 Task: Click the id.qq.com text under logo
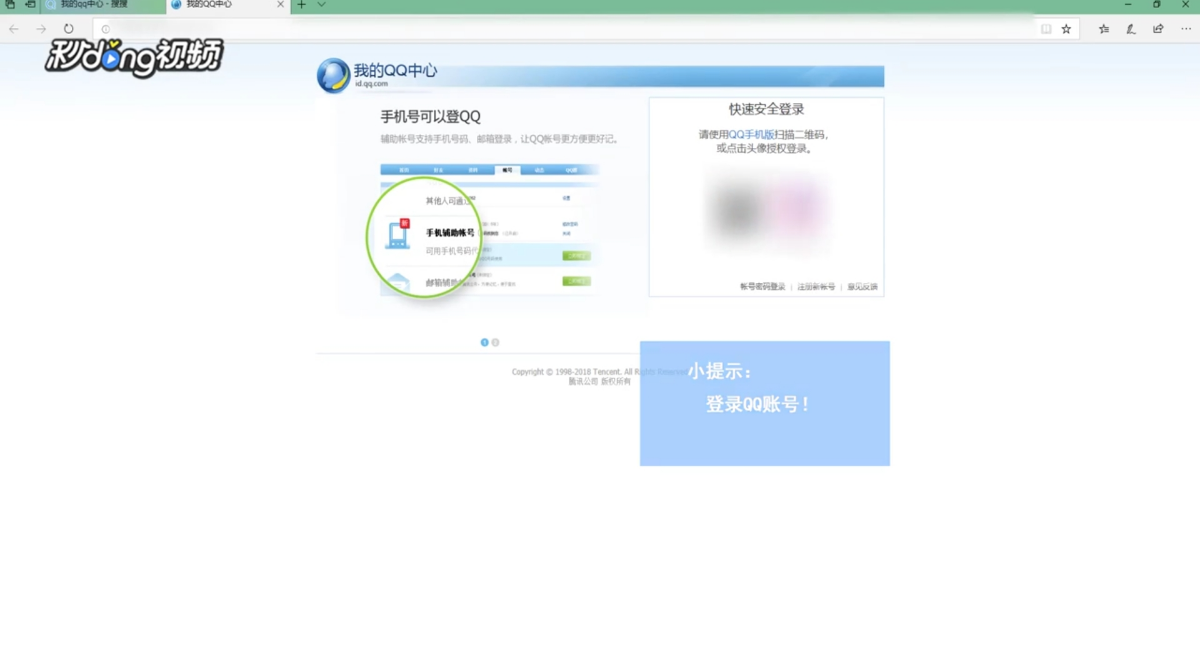(x=371, y=84)
